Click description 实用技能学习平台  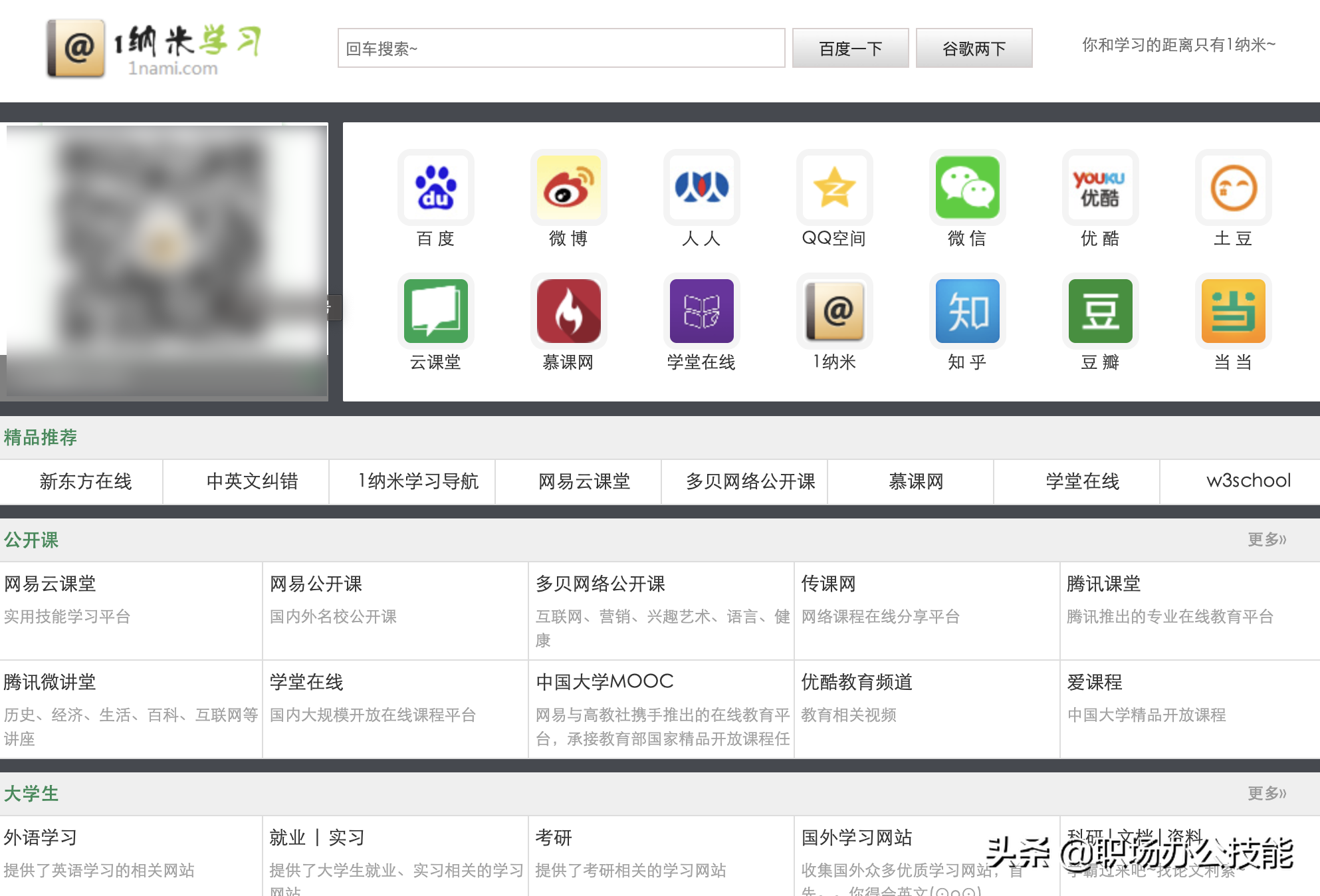coord(67,617)
